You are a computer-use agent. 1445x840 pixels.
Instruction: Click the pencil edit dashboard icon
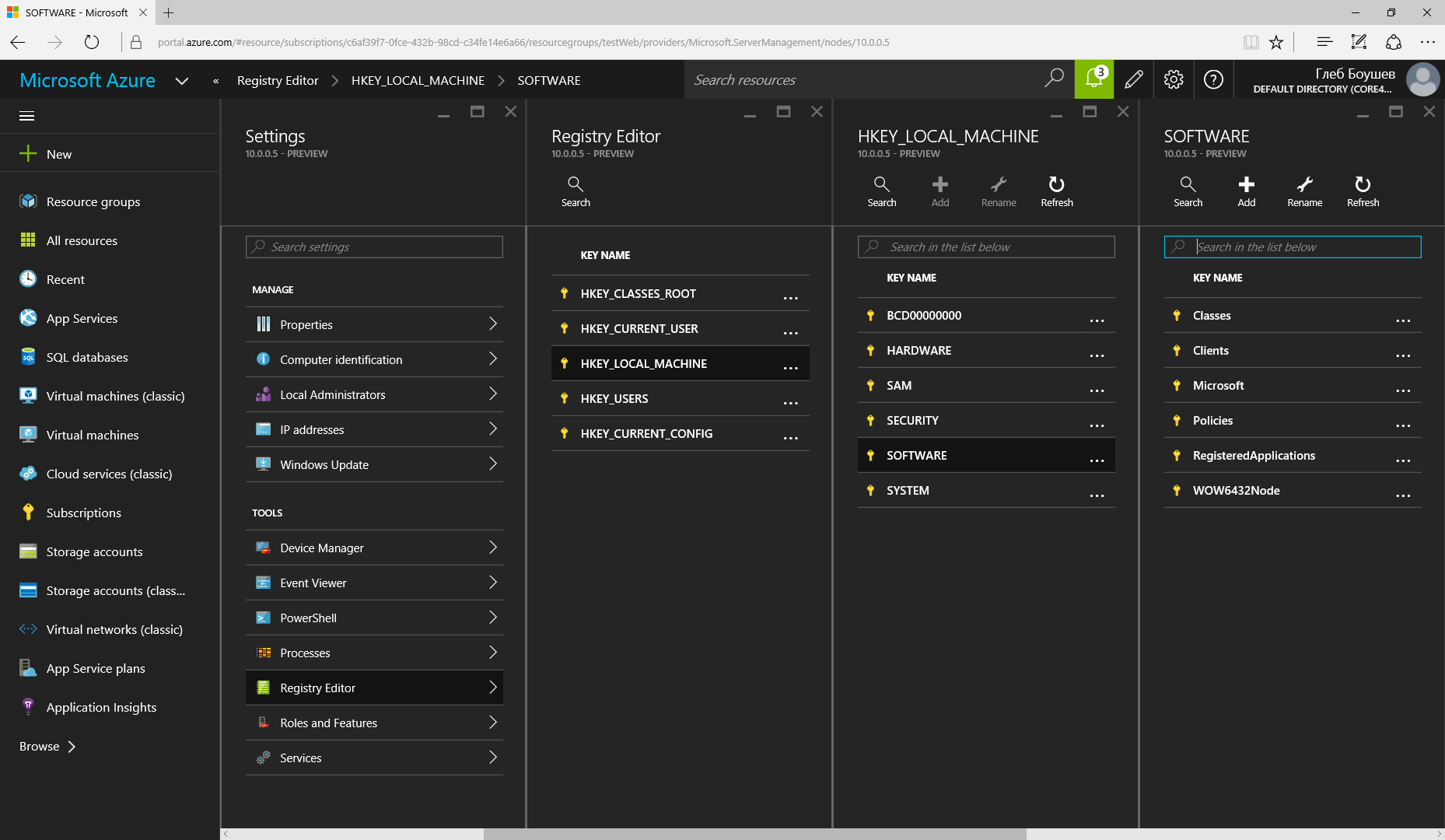[1134, 79]
